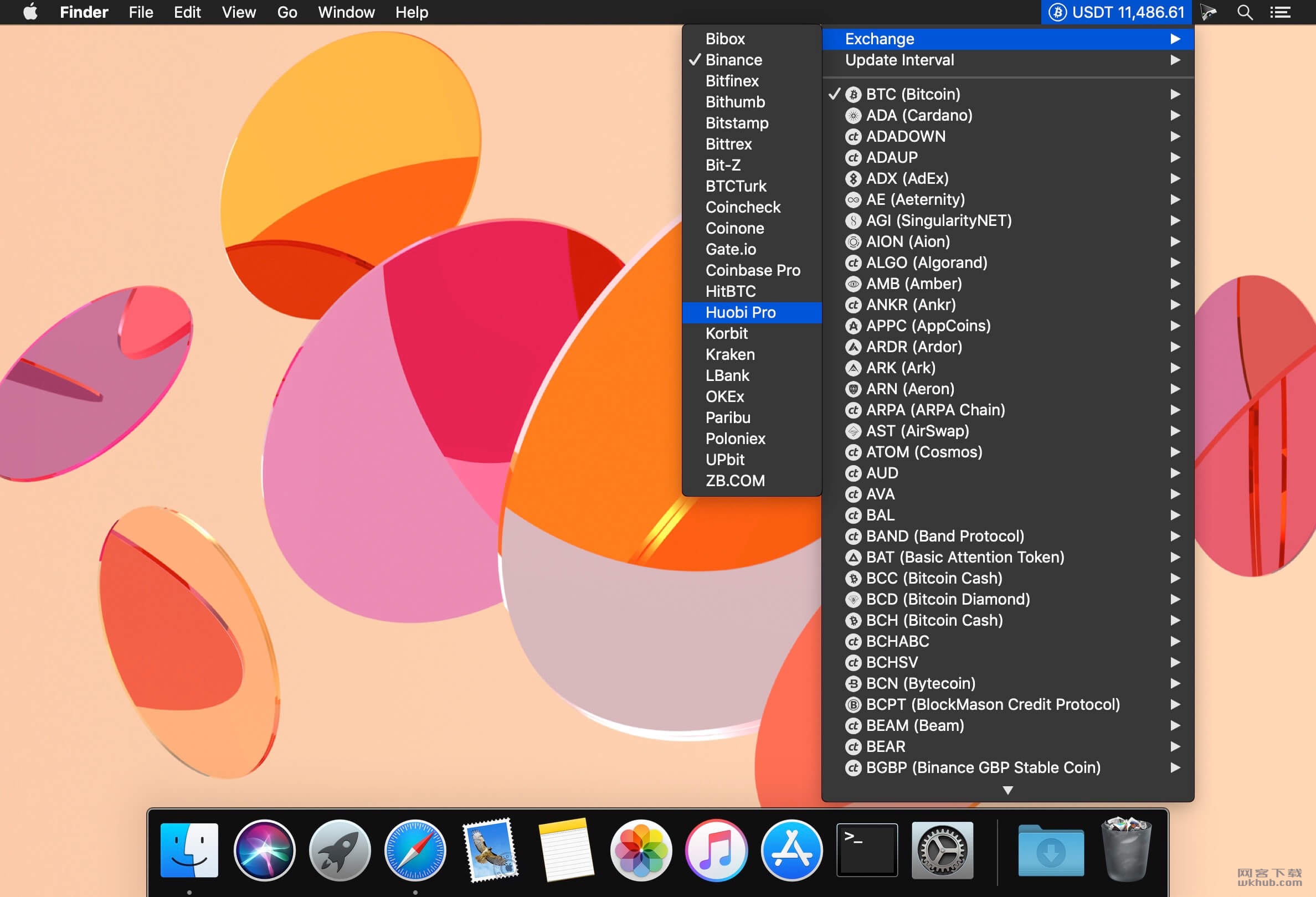Toggle the checked BTC (Bitcoin) entry
Viewport: 1316px width, 897px height.
click(x=1008, y=94)
